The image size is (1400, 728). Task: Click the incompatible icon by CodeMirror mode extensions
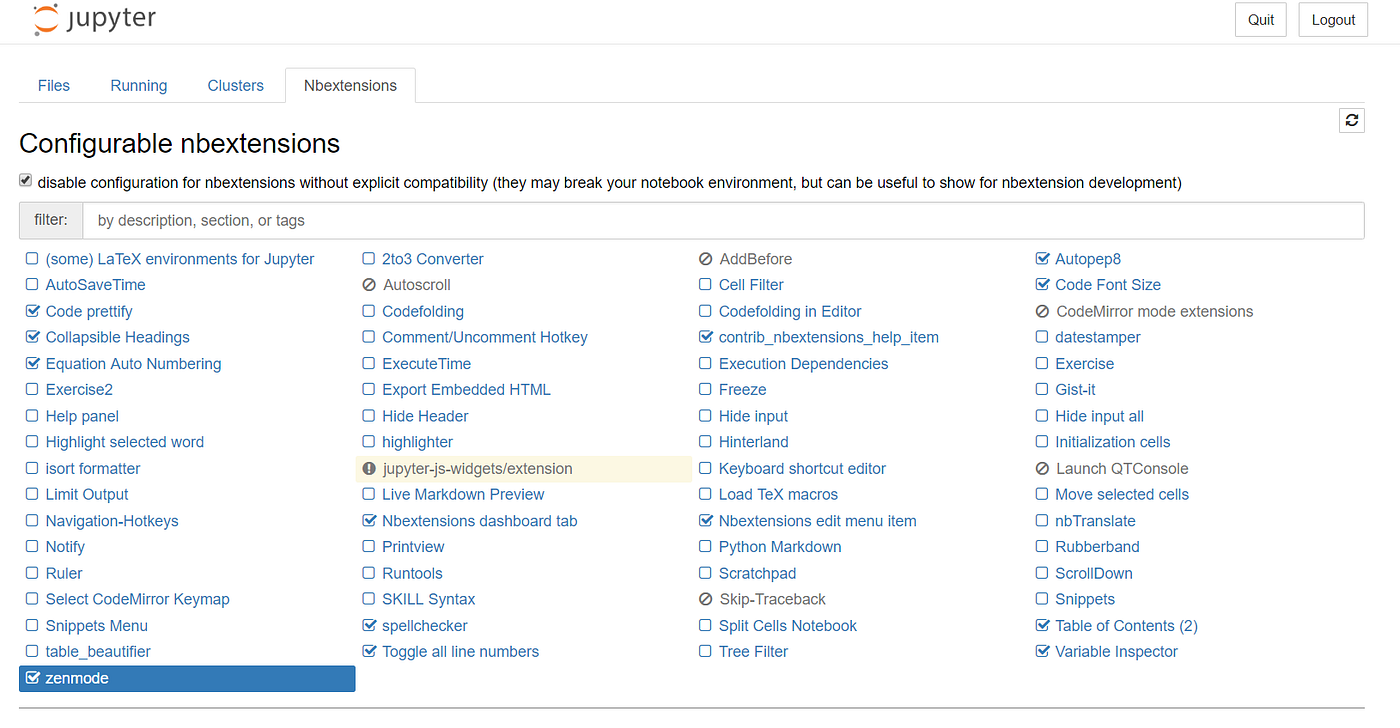1043,311
